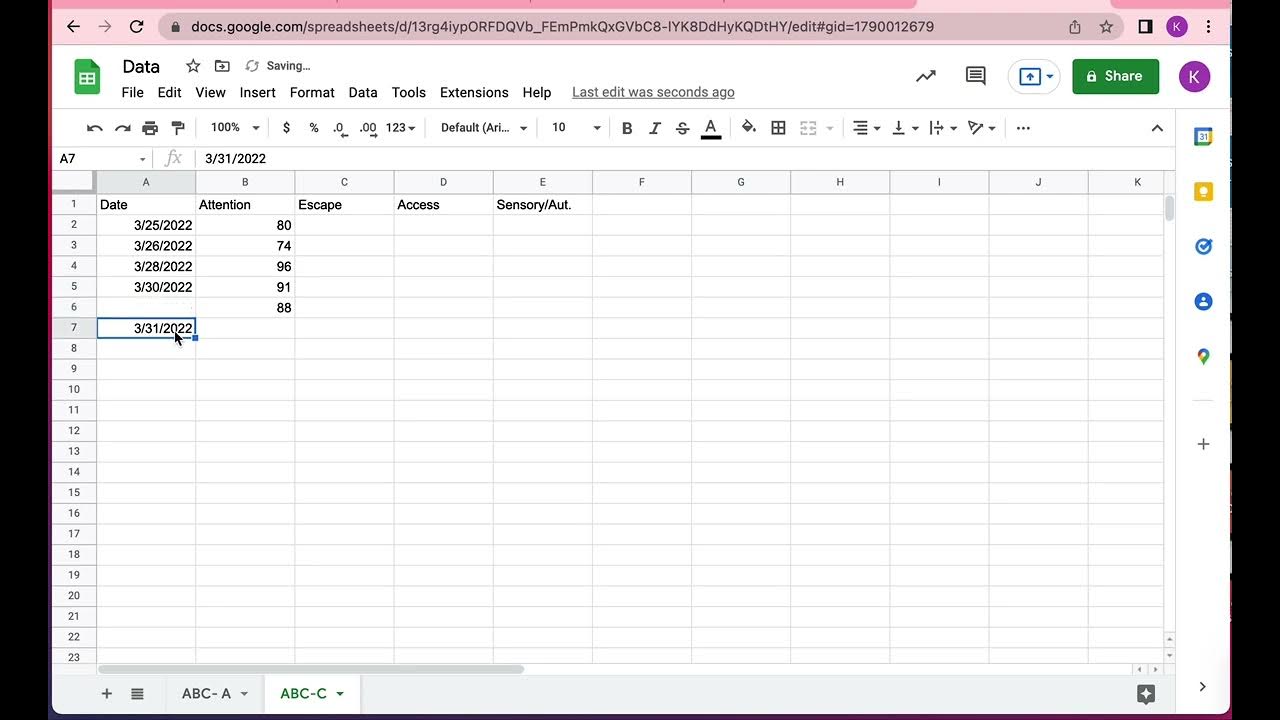Open Google Keep side panel
1280x720 pixels.
point(1203,192)
